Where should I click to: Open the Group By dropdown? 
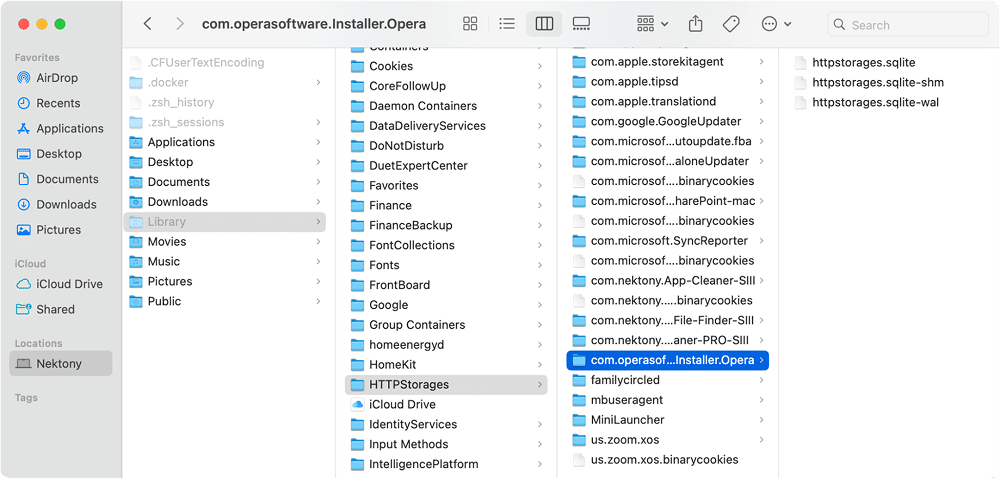pyautogui.click(x=652, y=24)
